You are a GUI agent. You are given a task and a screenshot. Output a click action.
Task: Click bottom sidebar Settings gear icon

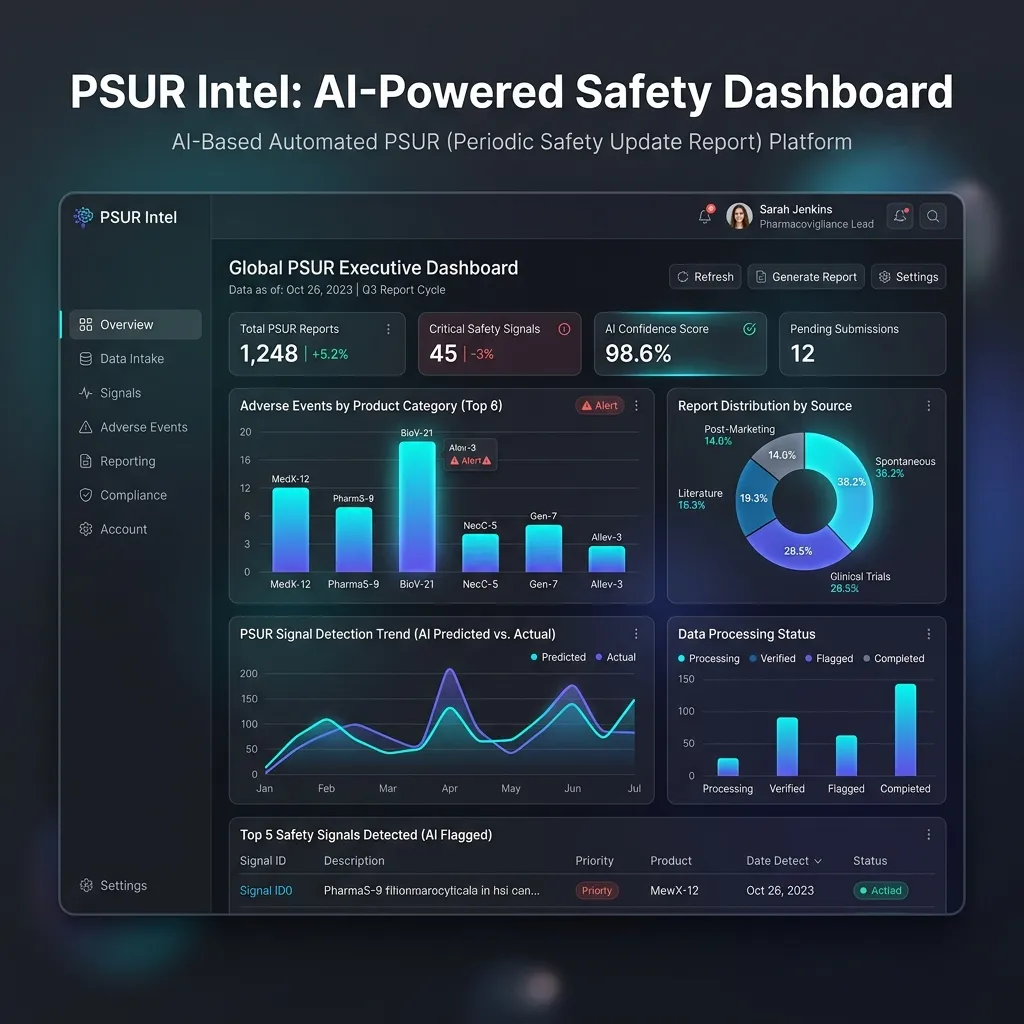coord(86,886)
